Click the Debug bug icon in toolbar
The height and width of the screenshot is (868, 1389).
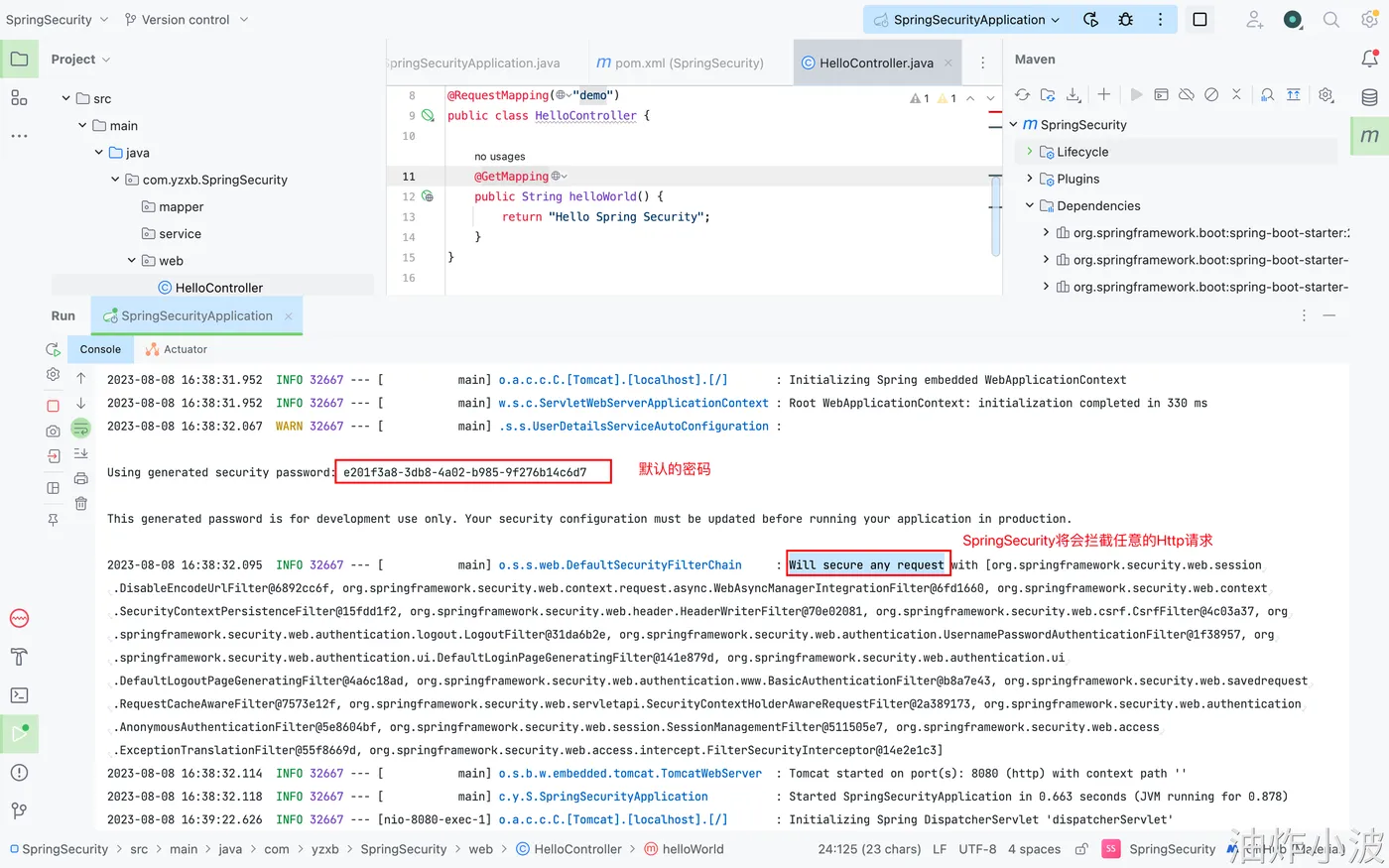coord(1125,20)
